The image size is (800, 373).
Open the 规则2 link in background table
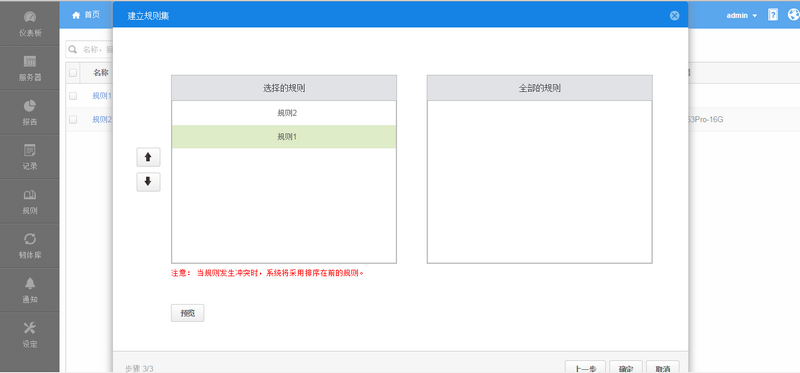[x=102, y=119]
